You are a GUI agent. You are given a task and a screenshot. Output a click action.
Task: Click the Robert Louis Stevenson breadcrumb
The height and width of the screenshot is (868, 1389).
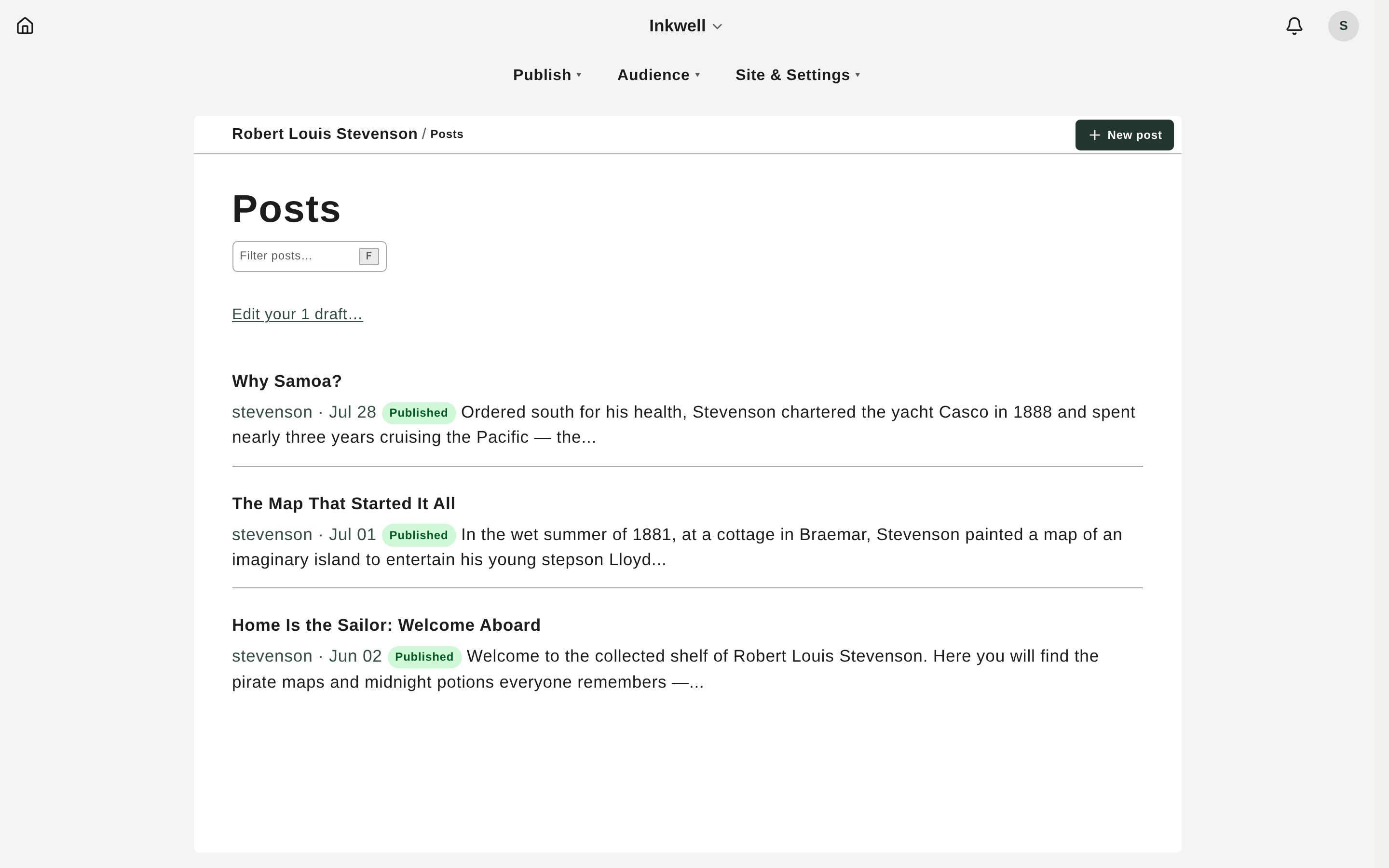tap(324, 134)
